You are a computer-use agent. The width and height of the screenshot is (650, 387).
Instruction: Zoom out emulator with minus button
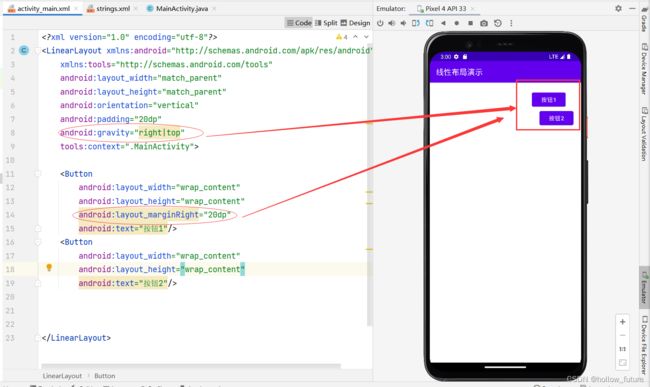pos(623,336)
